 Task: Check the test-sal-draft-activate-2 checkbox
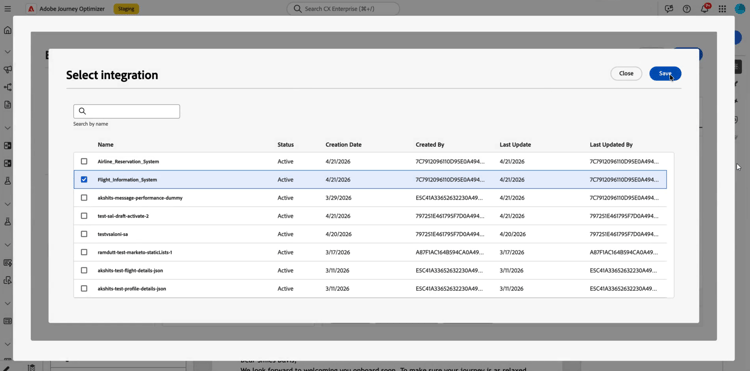[84, 216]
